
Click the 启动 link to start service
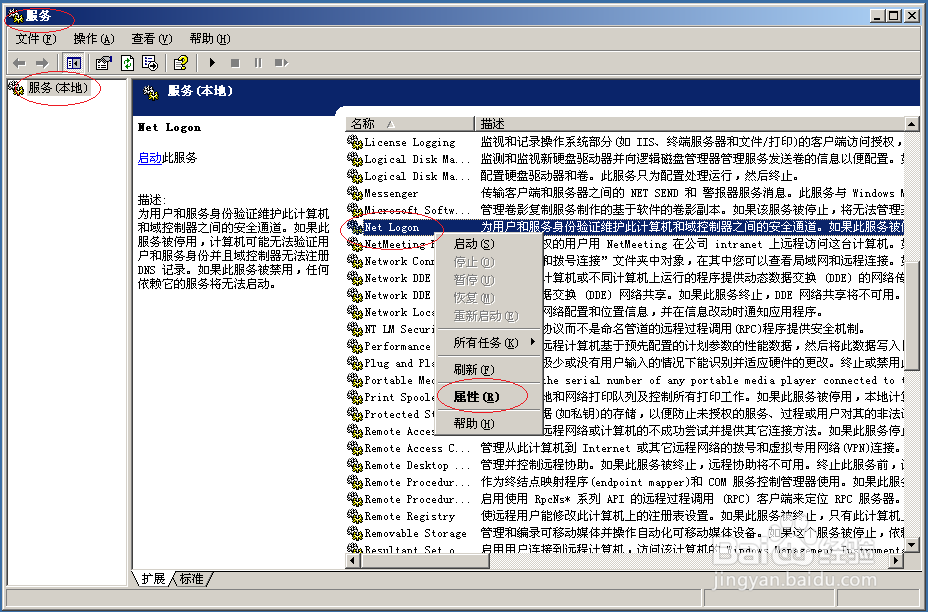150,158
